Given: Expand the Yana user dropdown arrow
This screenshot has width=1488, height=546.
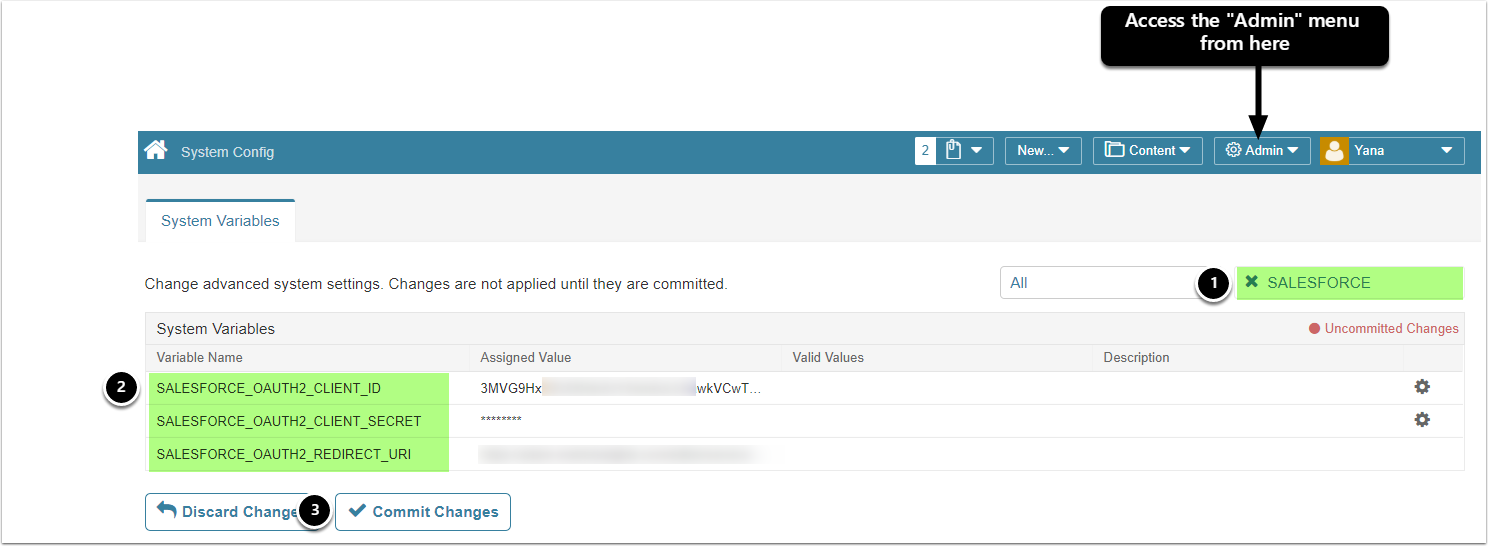Looking at the screenshot, I should (x=1446, y=151).
